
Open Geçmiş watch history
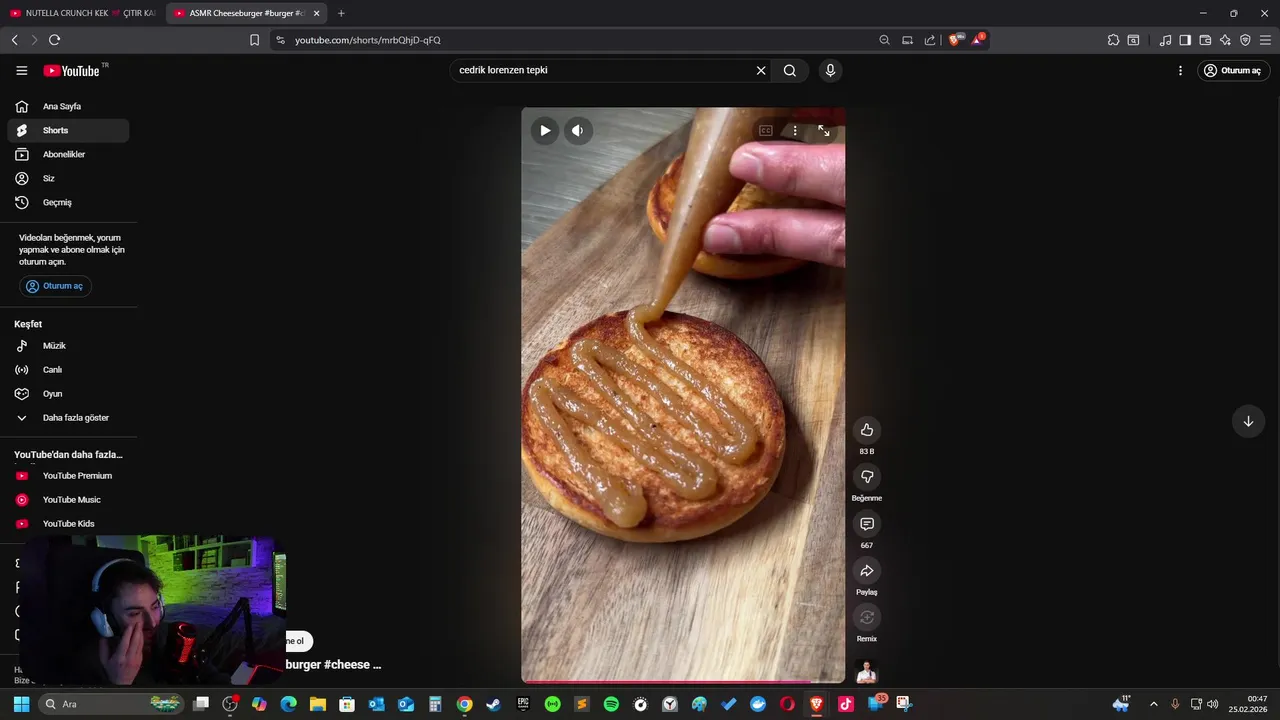pos(68,202)
